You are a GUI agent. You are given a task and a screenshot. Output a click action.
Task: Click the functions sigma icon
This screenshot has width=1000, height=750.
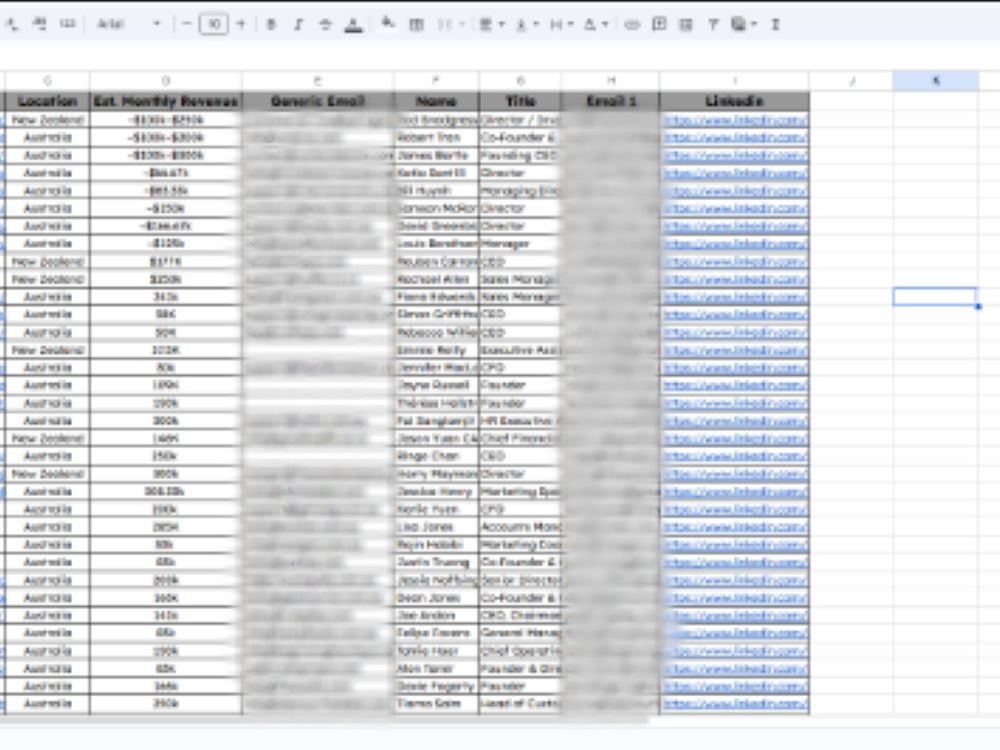pyautogui.click(x=775, y=24)
